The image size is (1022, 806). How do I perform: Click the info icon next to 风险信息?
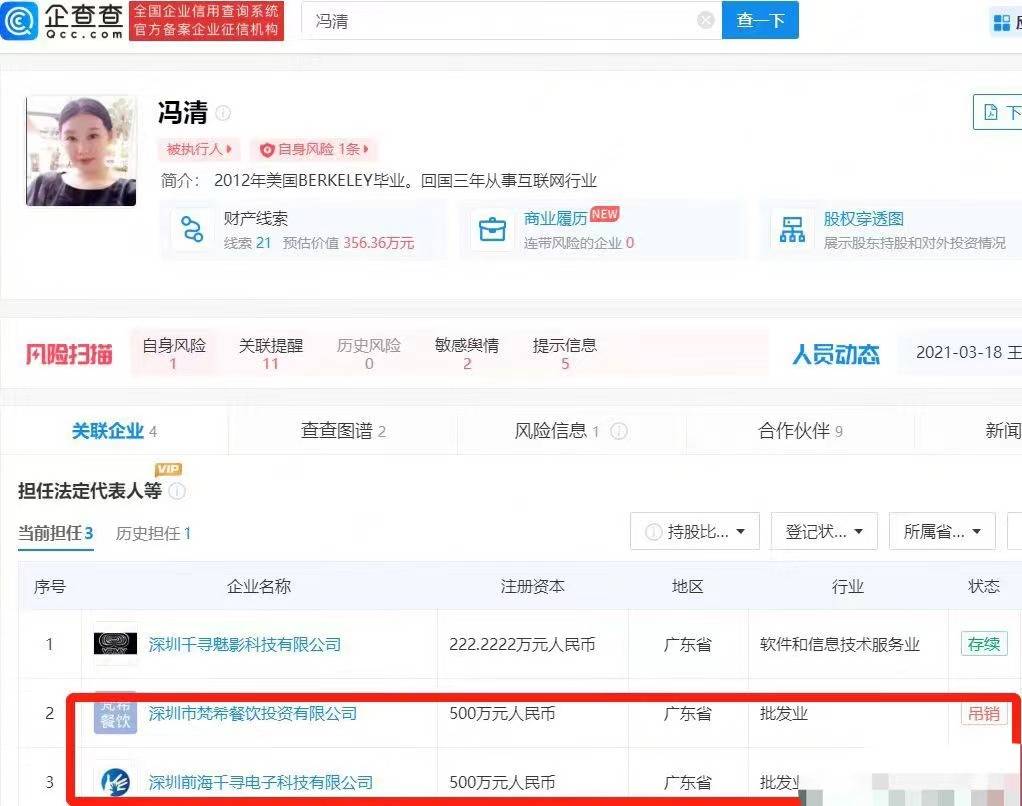[x=619, y=431]
